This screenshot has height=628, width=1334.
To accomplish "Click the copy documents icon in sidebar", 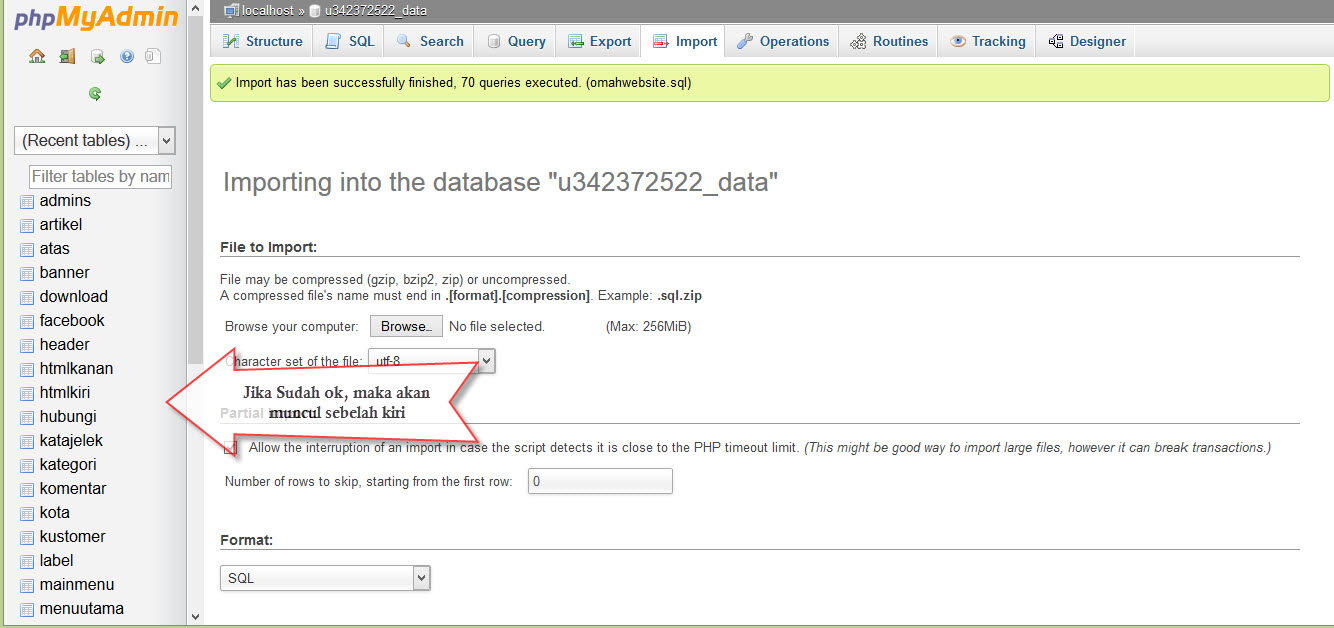I will 153,57.
